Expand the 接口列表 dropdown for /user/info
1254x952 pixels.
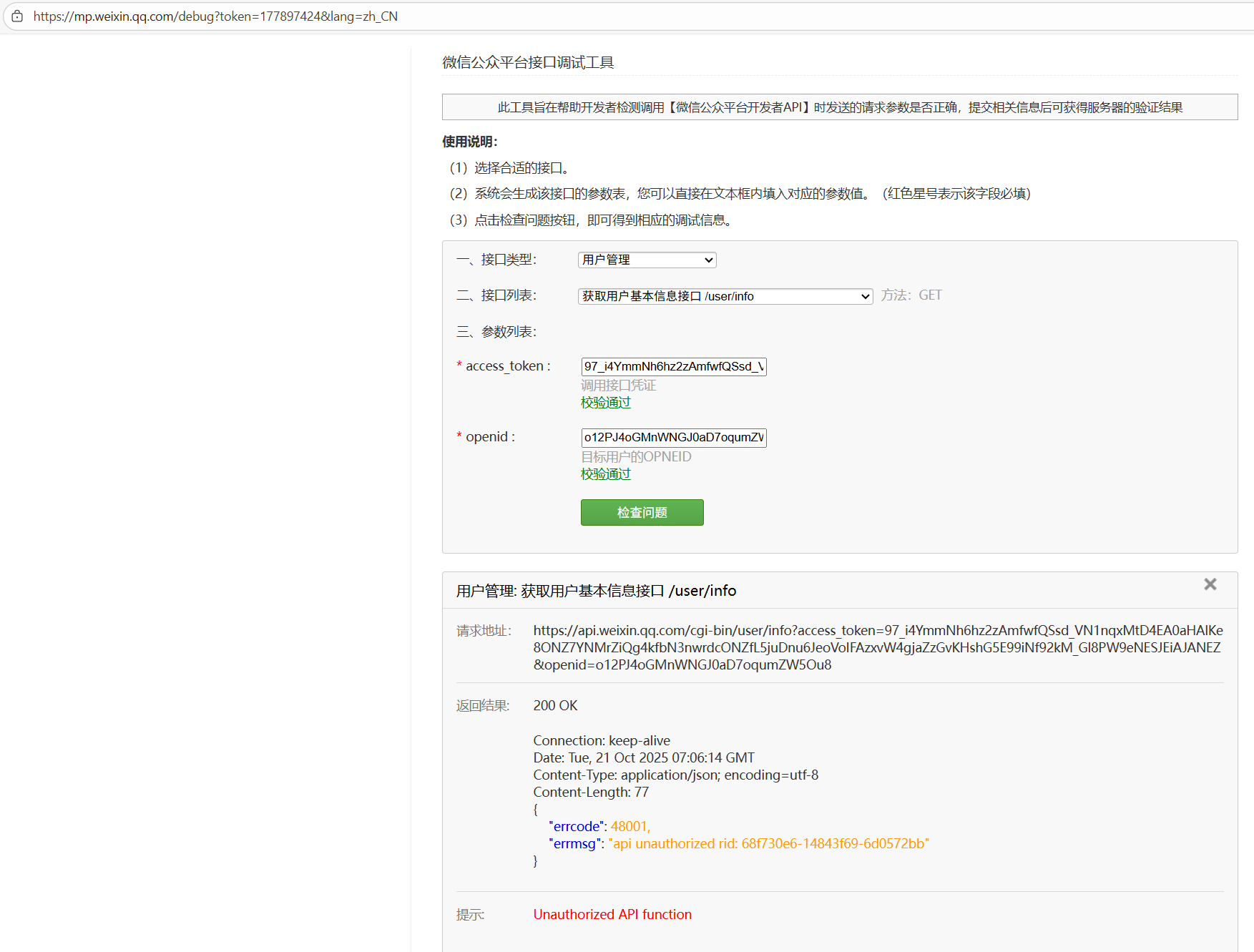point(725,296)
